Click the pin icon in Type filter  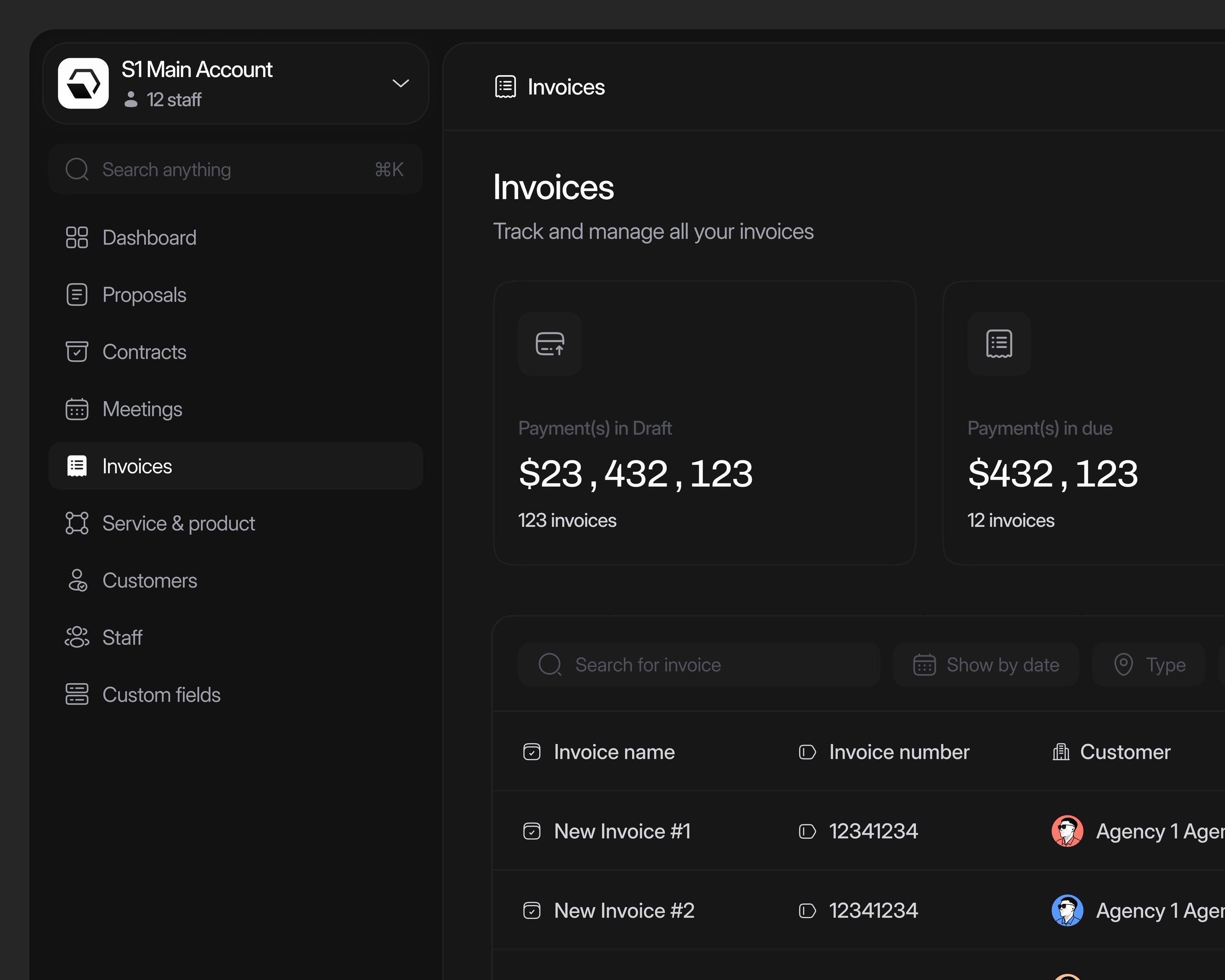(x=1123, y=664)
